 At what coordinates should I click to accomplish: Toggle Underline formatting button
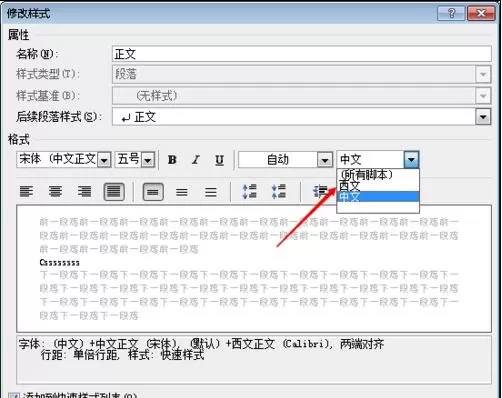pyautogui.click(x=219, y=160)
